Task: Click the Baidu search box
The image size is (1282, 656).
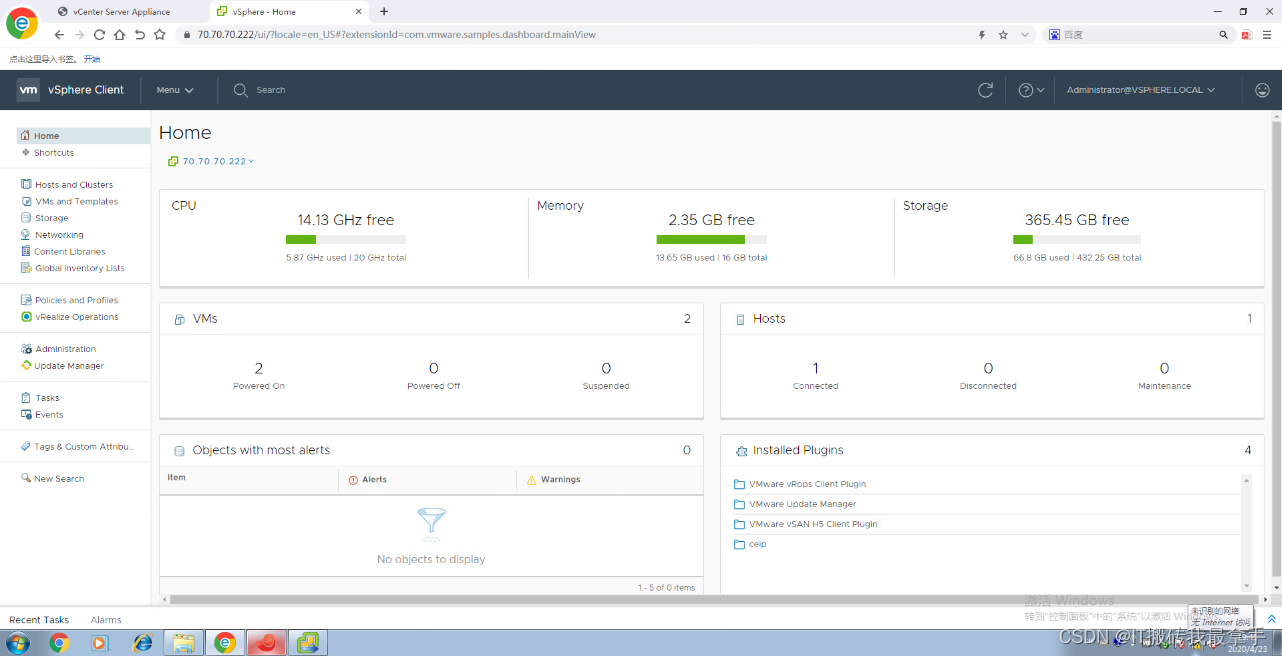Action: point(1138,34)
